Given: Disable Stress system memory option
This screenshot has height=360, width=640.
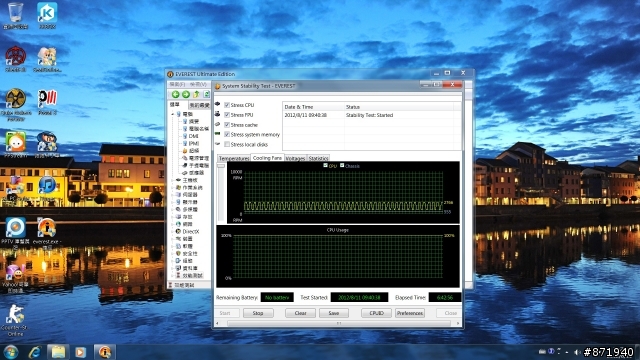Looking at the screenshot, I should [227, 134].
